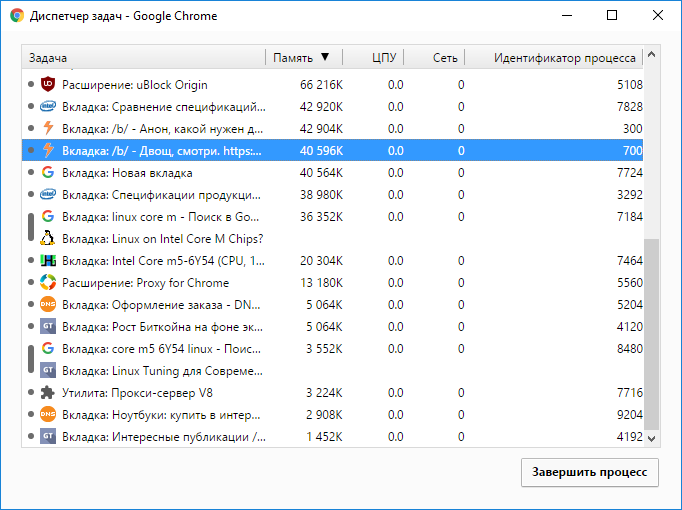The width and height of the screenshot is (682, 510).
Task: Click scrollbar down arrow
Action: point(651,438)
